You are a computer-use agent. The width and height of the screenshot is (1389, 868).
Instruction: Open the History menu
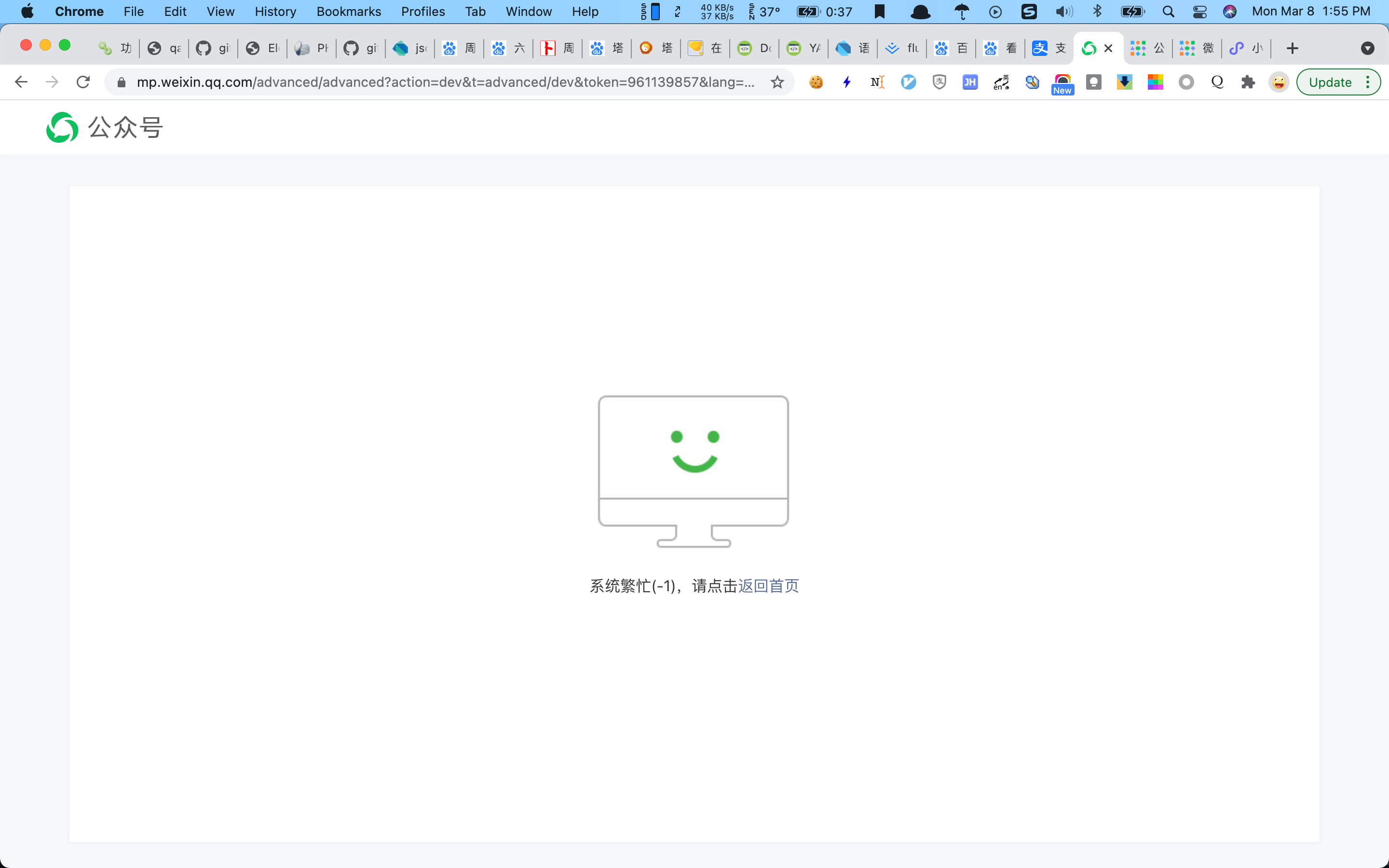275,12
